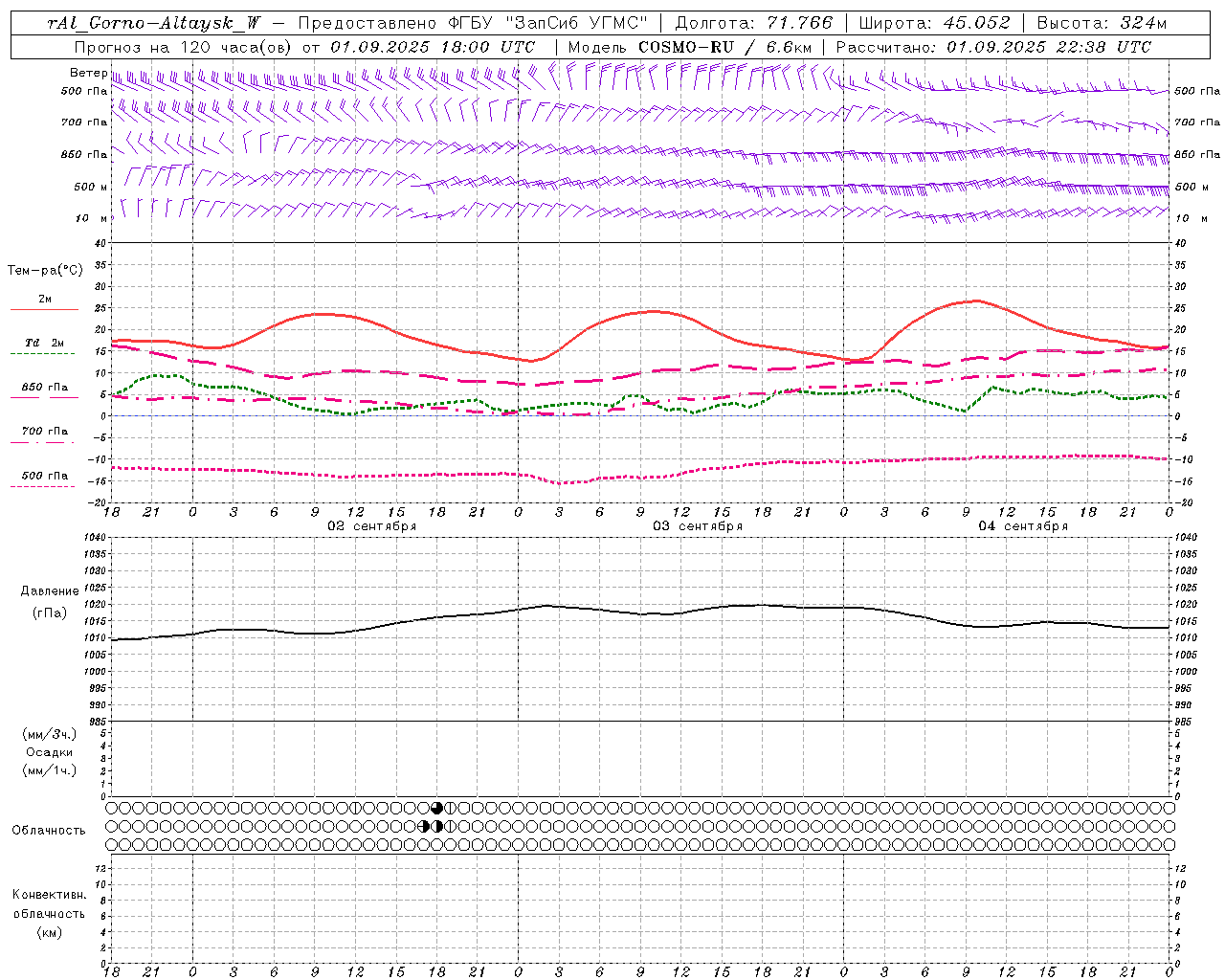This screenshot has width=1225, height=980.
Task: Click the '500 гПа' temperature legend label
Action: [45, 476]
